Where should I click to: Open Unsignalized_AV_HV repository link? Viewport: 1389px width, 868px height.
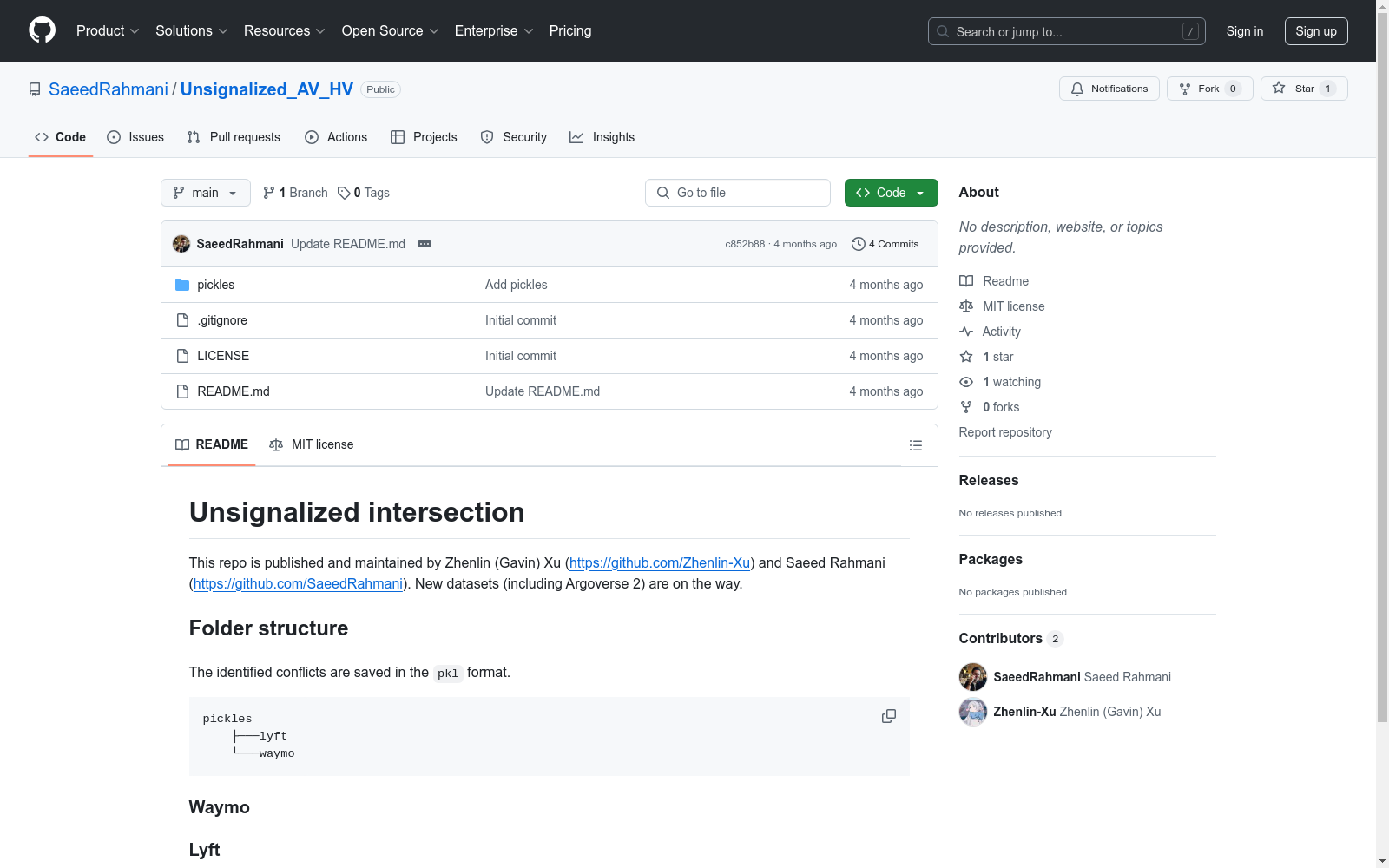click(x=267, y=89)
